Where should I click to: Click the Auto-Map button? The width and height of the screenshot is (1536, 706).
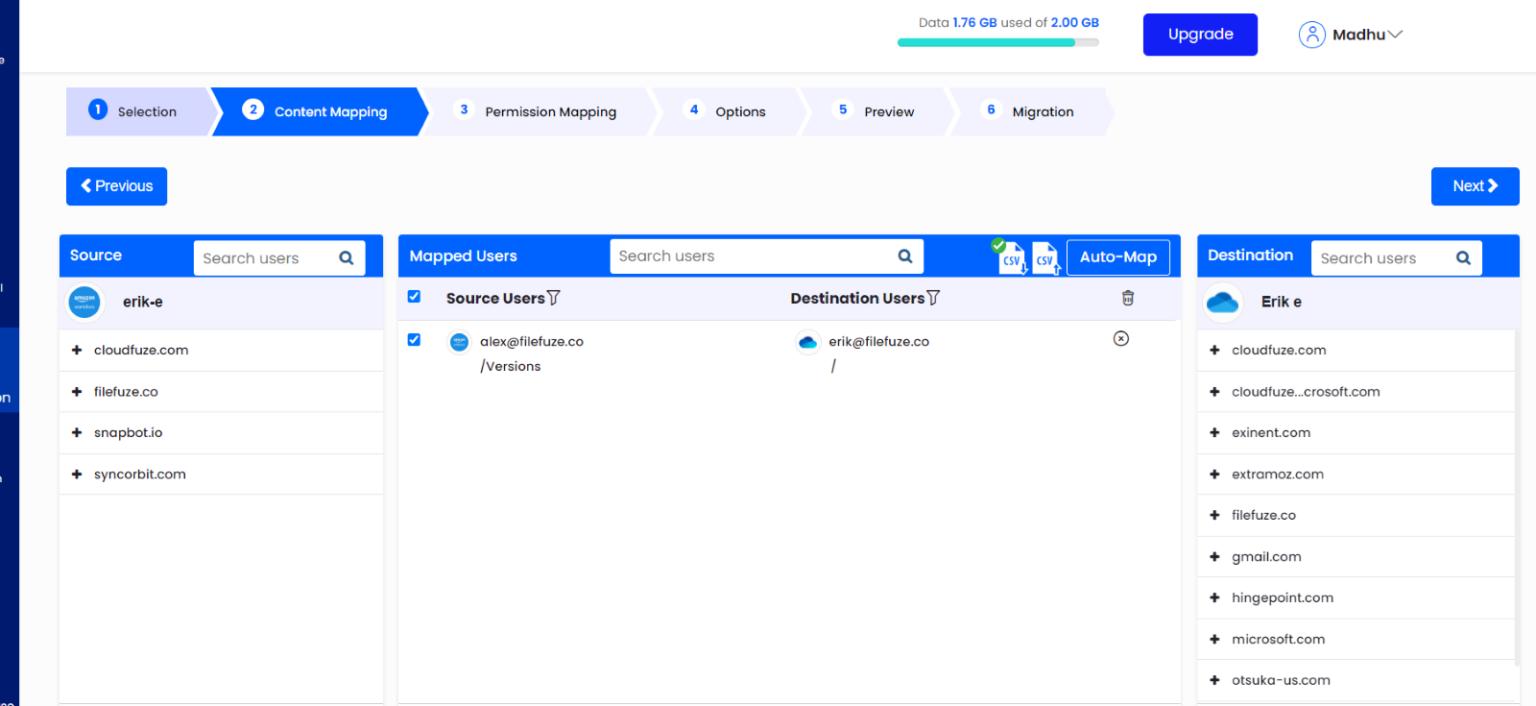(1117, 257)
